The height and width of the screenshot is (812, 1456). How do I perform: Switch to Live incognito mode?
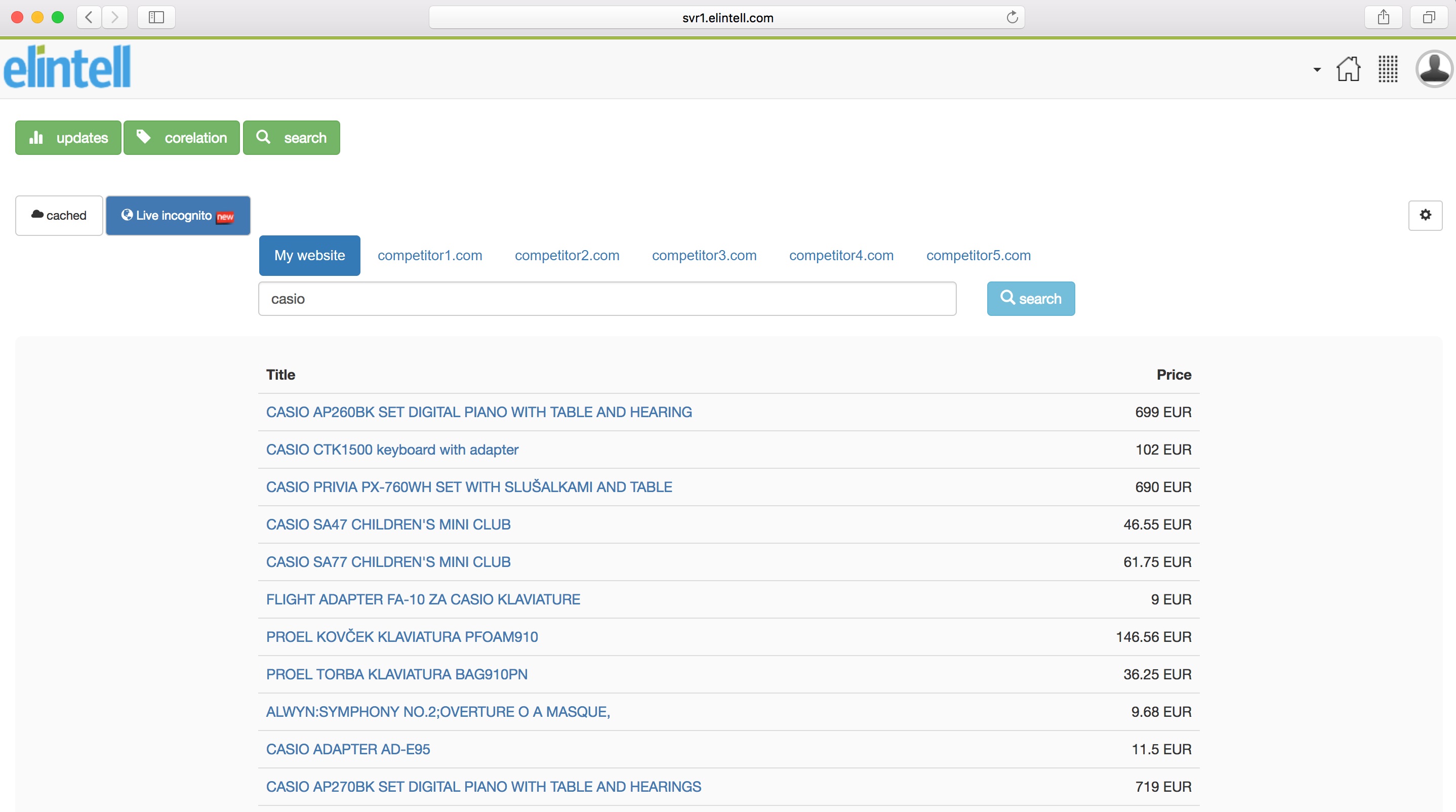178,215
